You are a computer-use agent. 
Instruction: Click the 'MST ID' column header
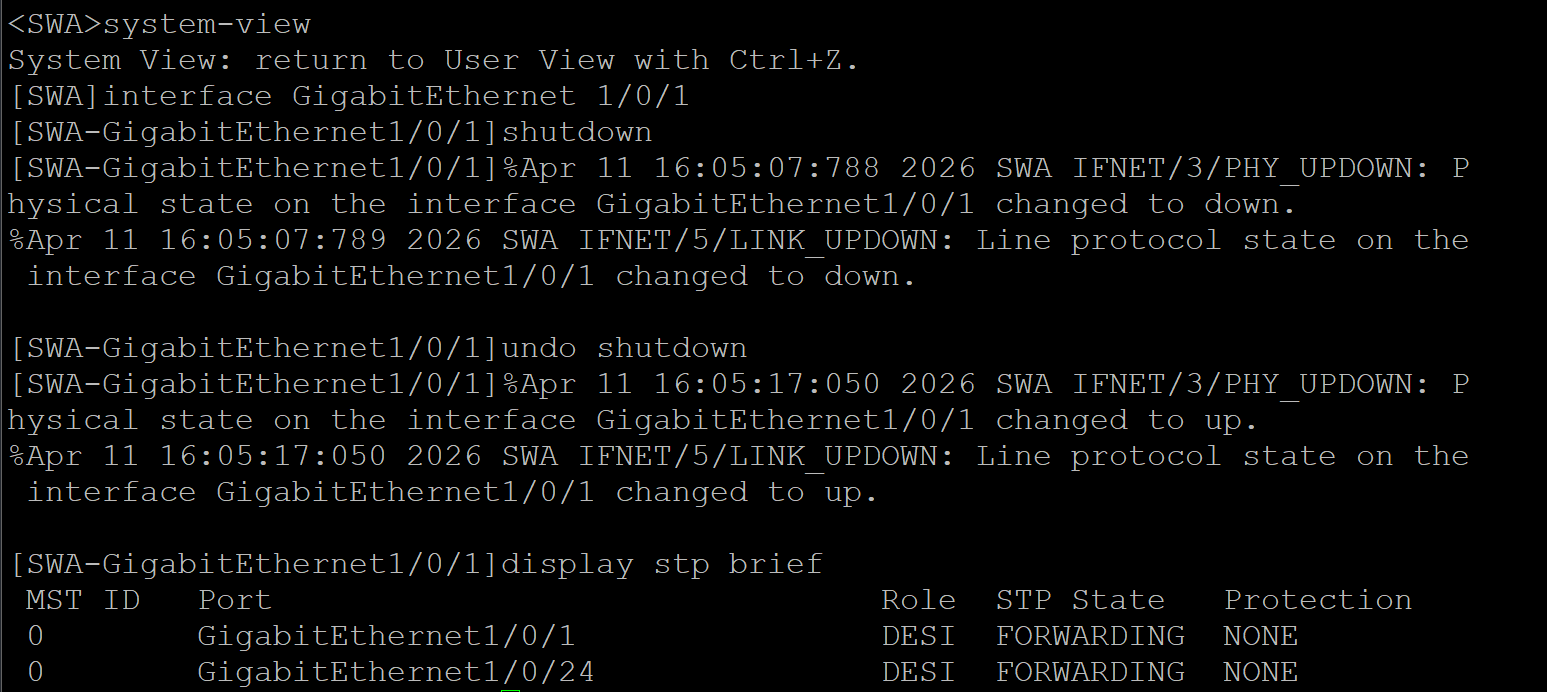click(83, 600)
